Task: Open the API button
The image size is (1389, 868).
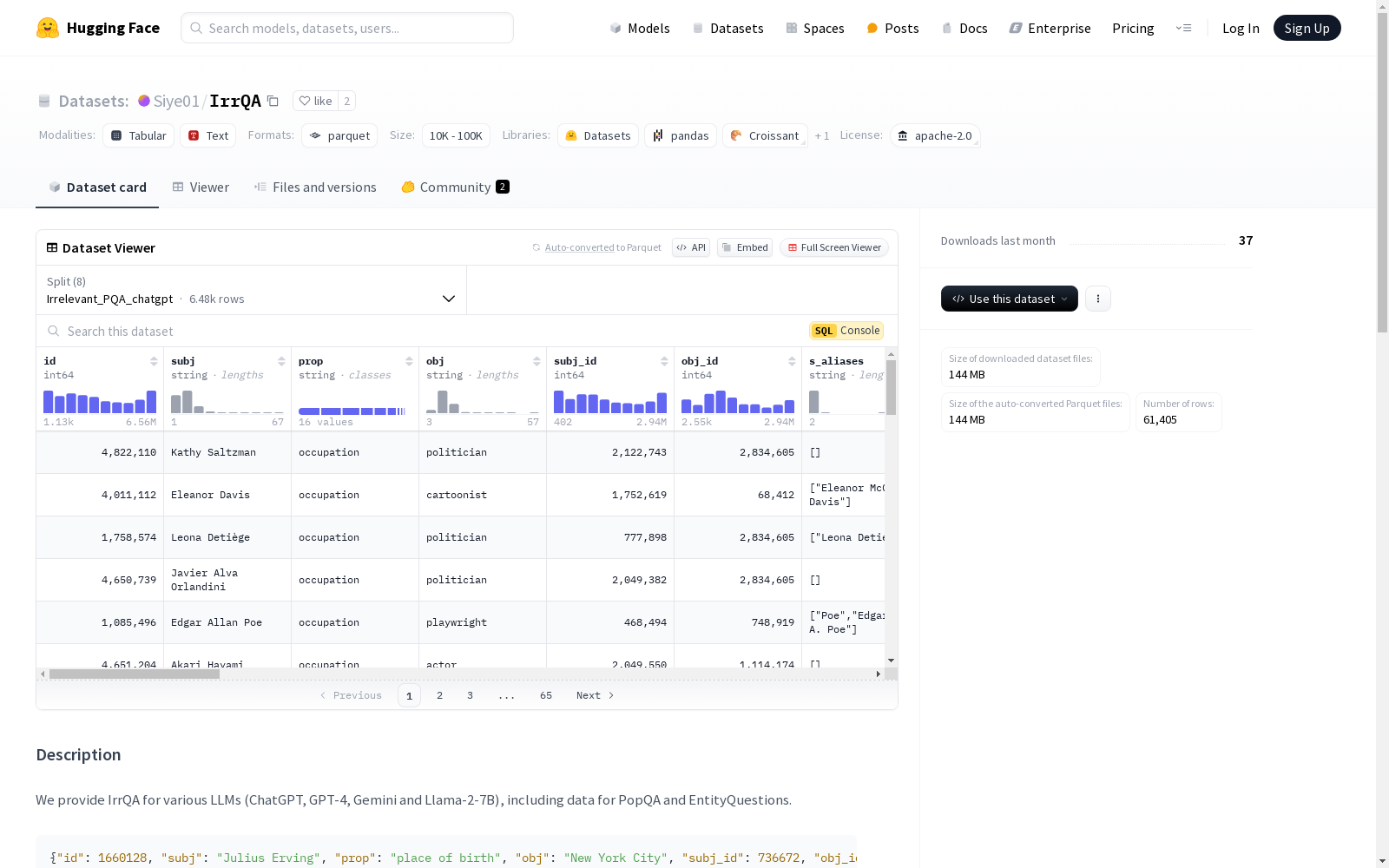Action: [691, 247]
